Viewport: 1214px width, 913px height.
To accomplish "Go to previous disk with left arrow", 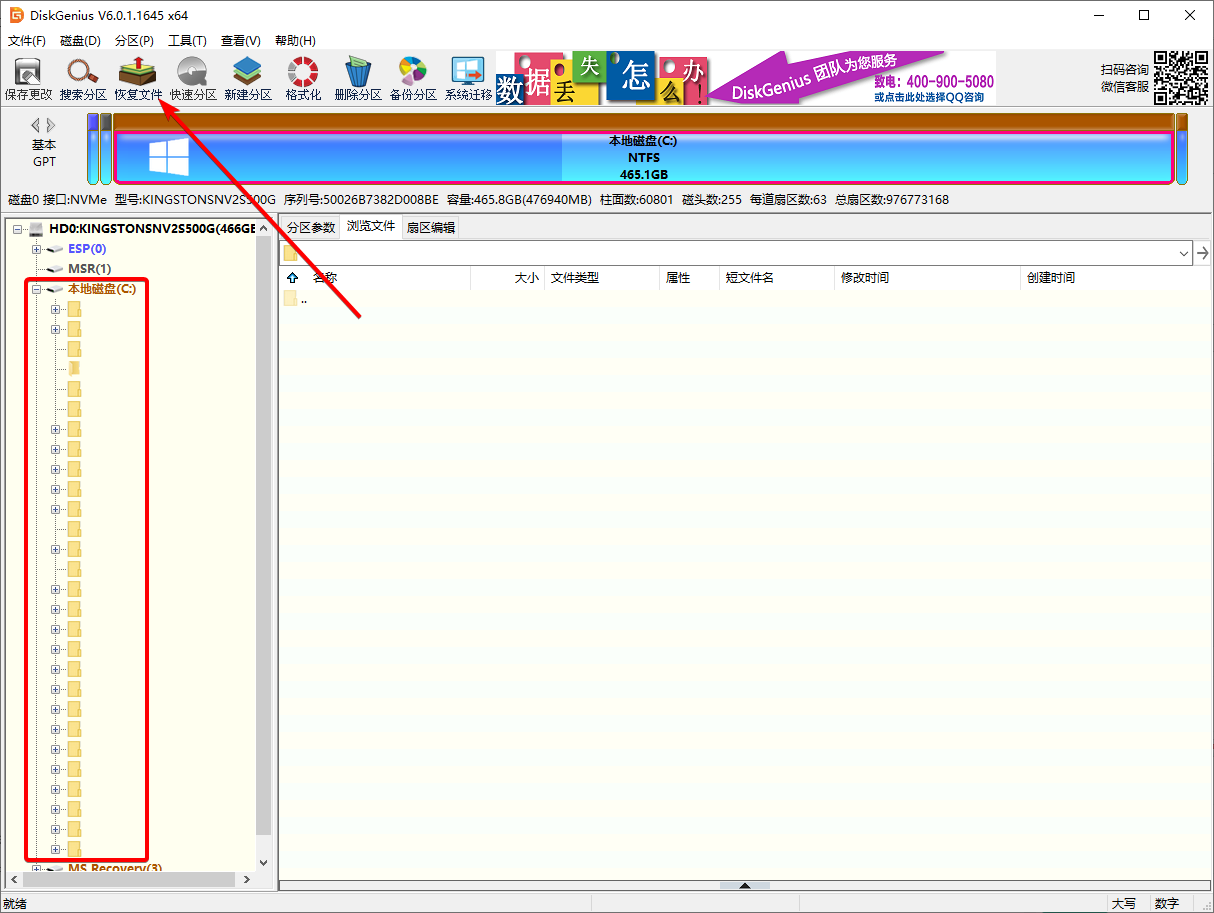I will (36, 126).
